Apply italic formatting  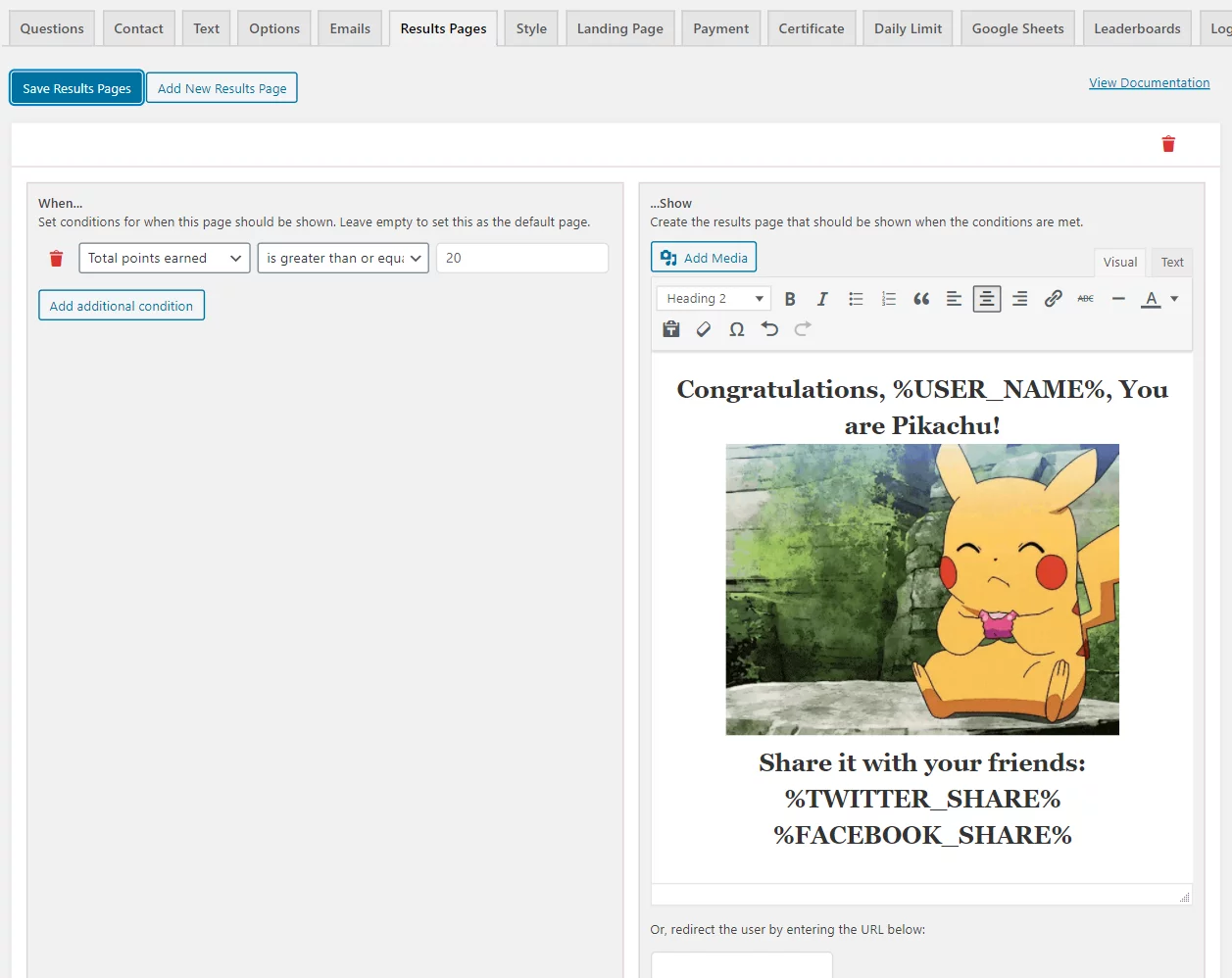[x=822, y=298]
